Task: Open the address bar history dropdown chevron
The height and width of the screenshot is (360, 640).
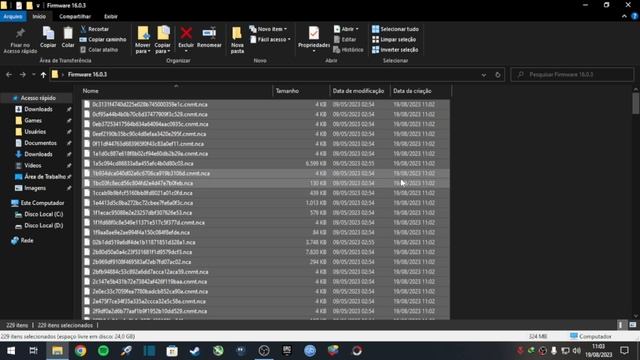Action: [x=484, y=75]
